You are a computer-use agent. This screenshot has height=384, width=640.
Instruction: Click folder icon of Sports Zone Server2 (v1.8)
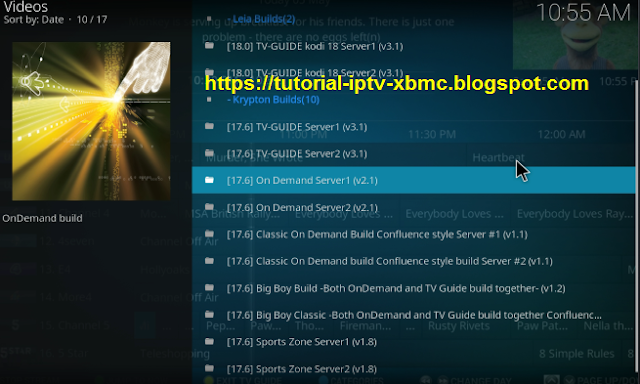click(x=209, y=368)
